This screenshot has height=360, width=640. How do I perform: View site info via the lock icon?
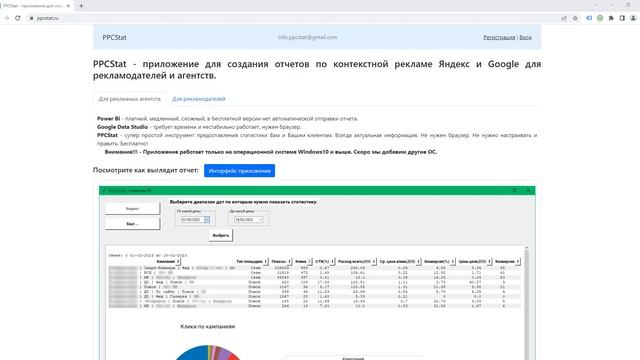pyautogui.click(x=31, y=18)
